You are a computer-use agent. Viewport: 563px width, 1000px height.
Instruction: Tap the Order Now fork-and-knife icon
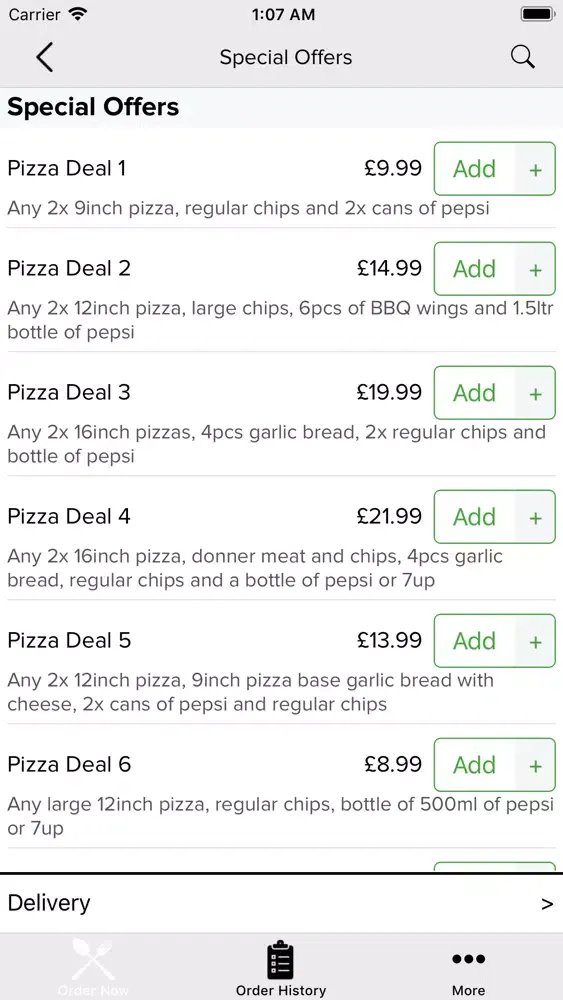93,960
